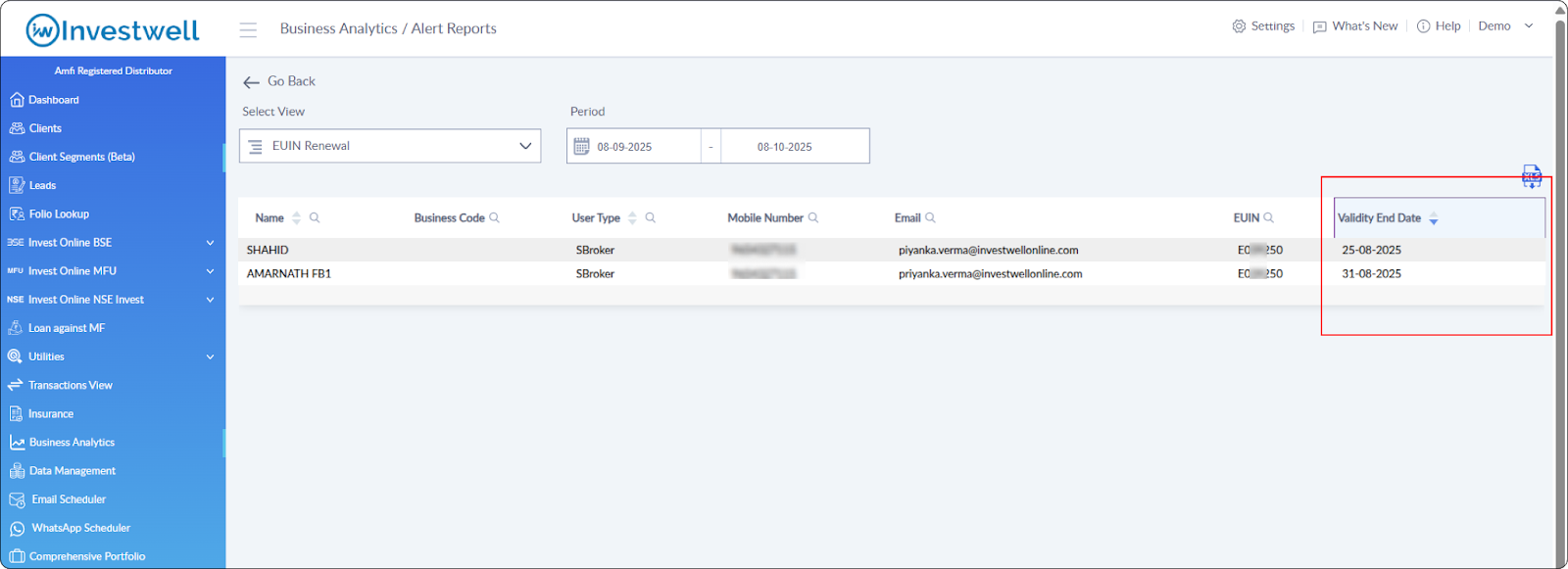Click the Invest Online BSE icon
Screen dimensions: 1568x569
(16, 243)
